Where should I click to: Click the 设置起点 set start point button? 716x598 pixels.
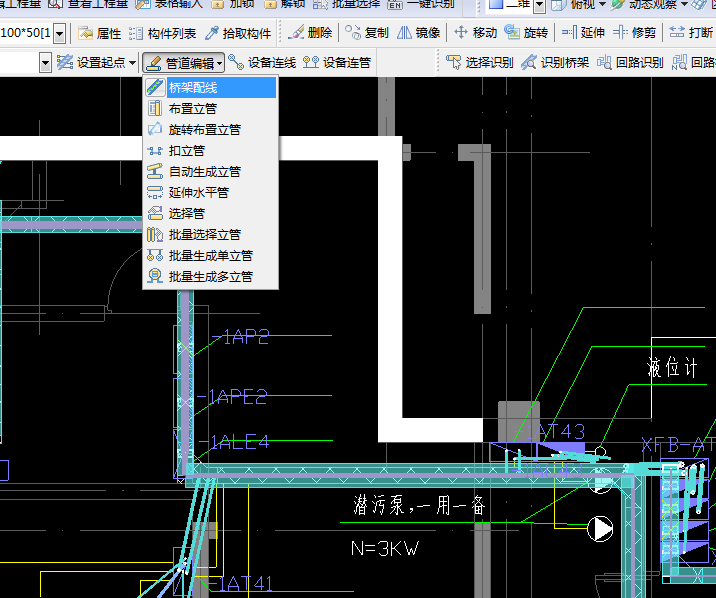click(x=91, y=63)
